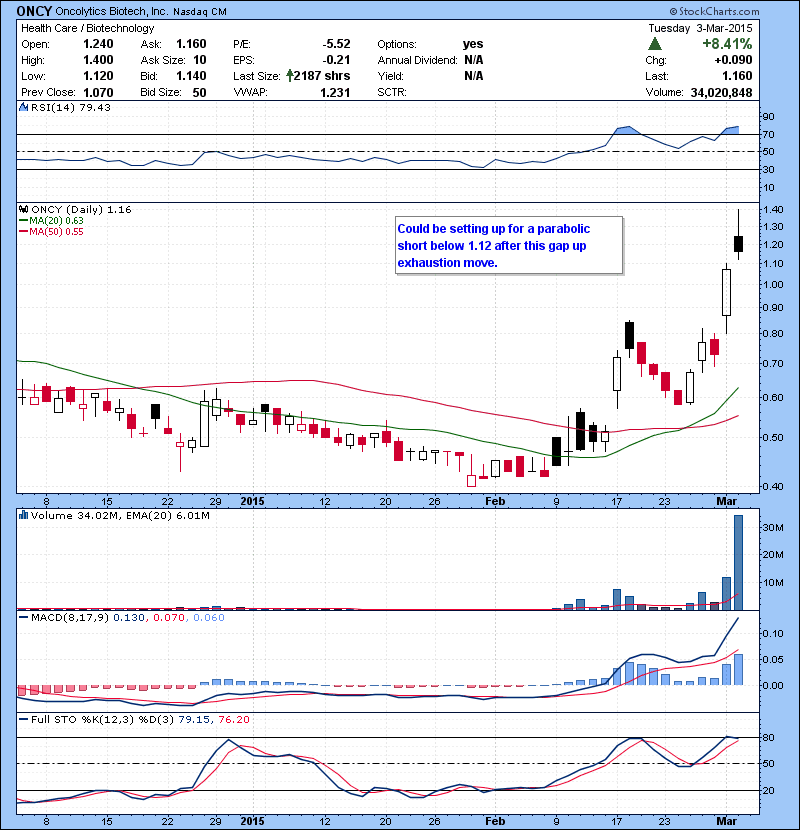
Task: Click the RSI(14) indicator icon
Action: 23,107
